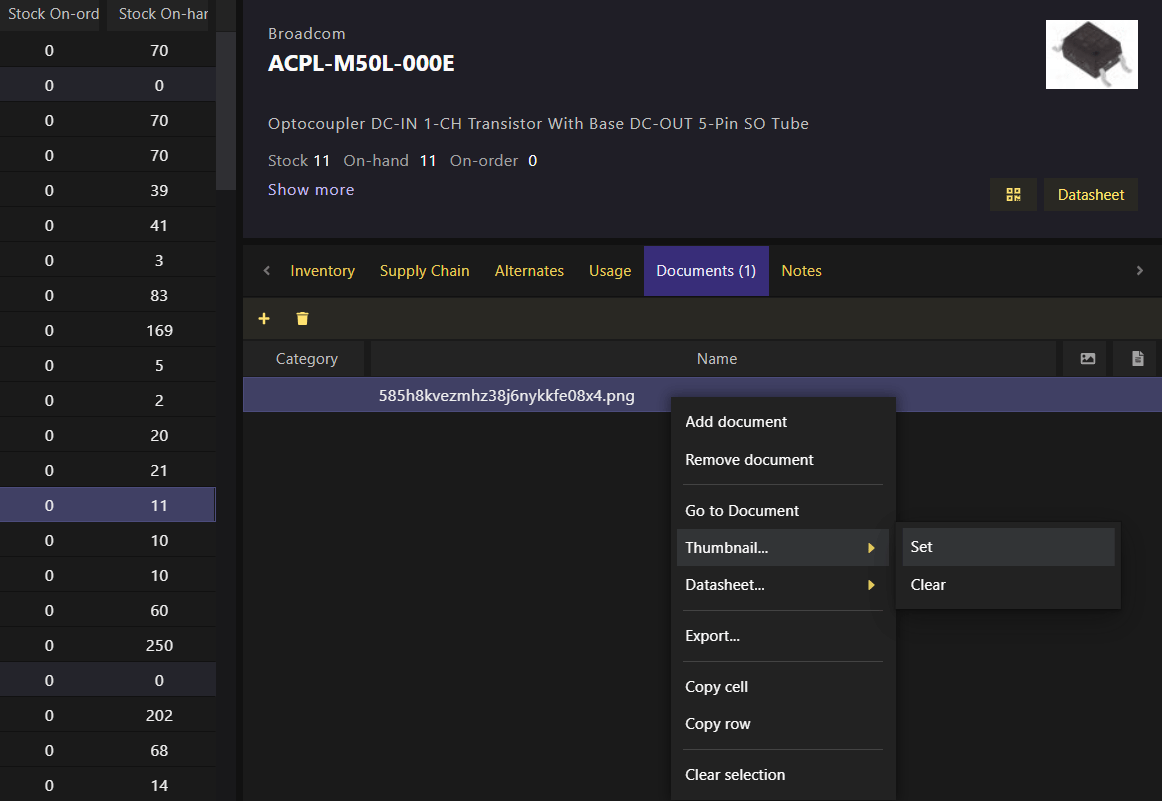Click the on-hand cell showing 5
Screen dimensions: 1162x801
[159, 365]
